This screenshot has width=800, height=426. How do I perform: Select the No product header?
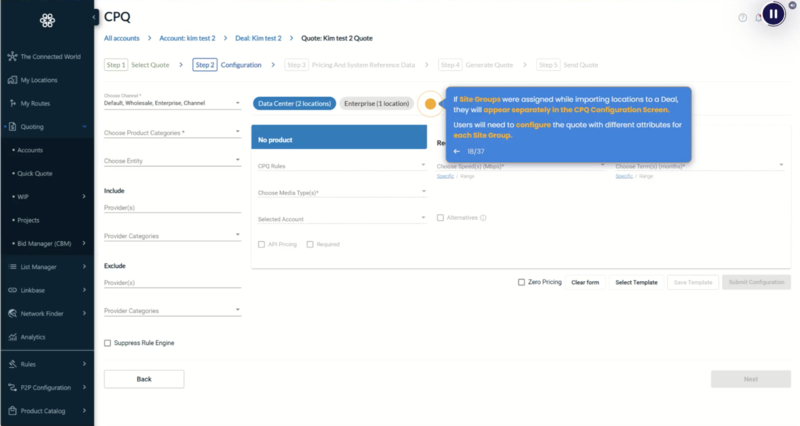click(x=339, y=137)
